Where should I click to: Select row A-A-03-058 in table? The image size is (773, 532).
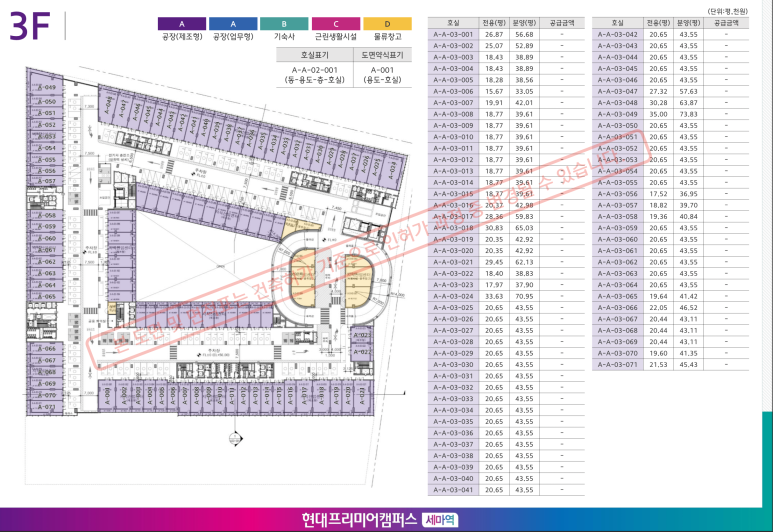(670, 216)
